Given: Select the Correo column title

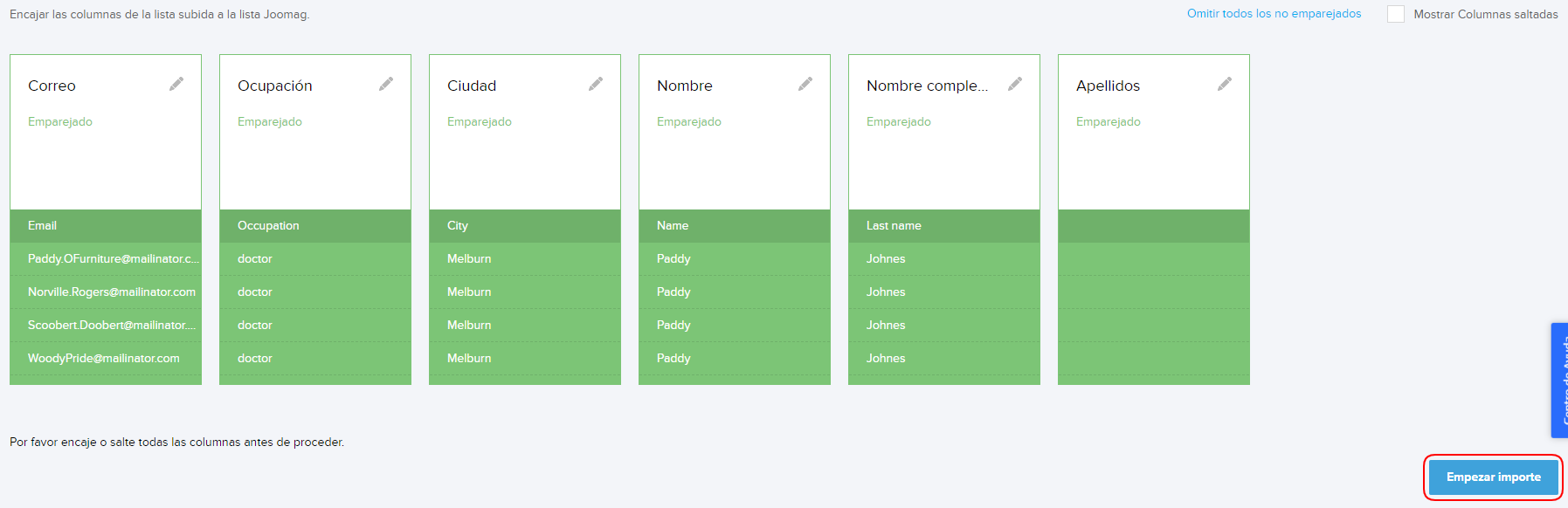Looking at the screenshot, I should point(52,86).
